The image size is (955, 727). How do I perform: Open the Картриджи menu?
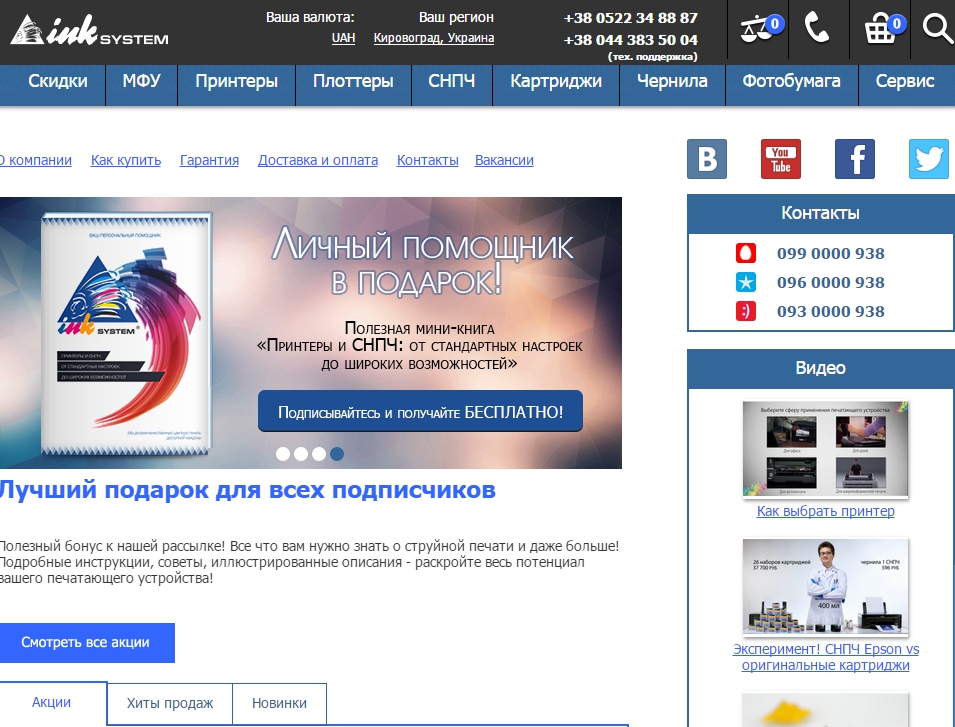click(556, 82)
